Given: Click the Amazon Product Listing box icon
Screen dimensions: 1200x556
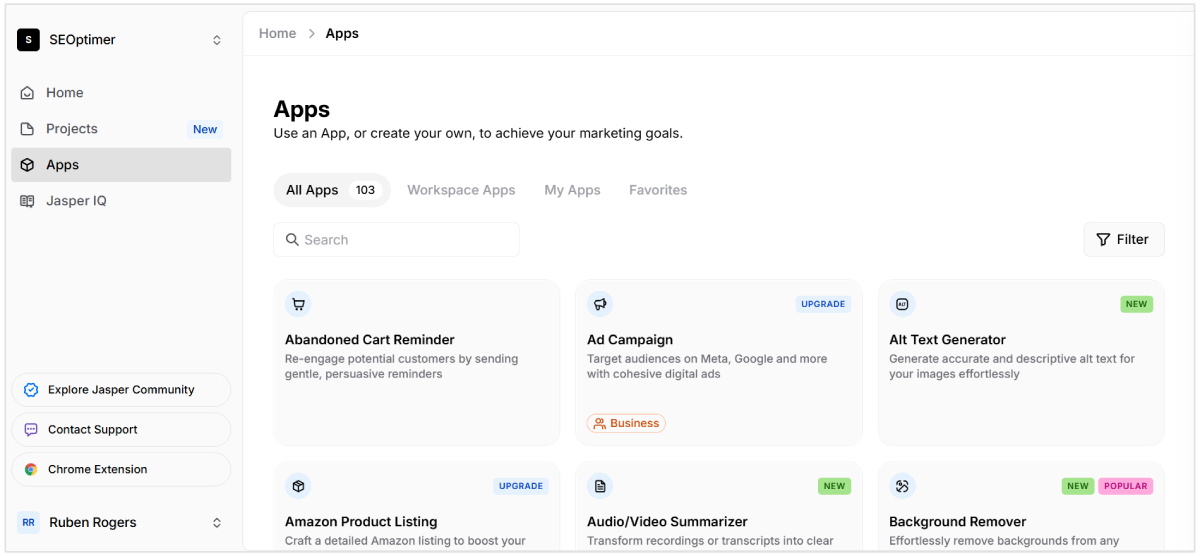Looking at the screenshot, I should 298,486.
